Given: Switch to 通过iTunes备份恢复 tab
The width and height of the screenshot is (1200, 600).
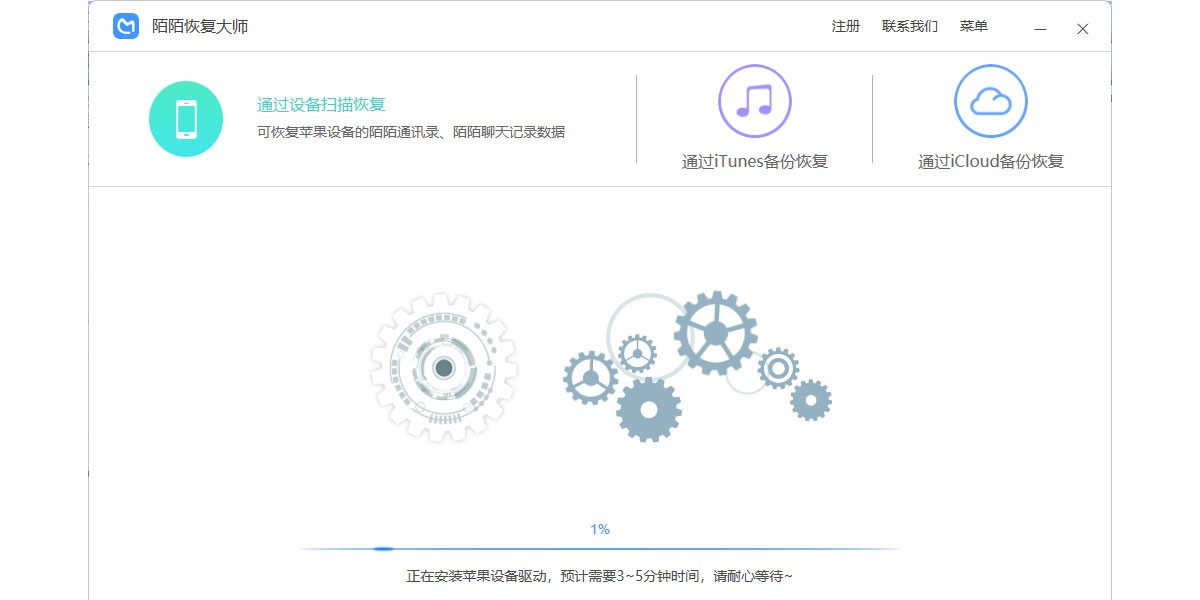Looking at the screenshot, I should 755,161.
